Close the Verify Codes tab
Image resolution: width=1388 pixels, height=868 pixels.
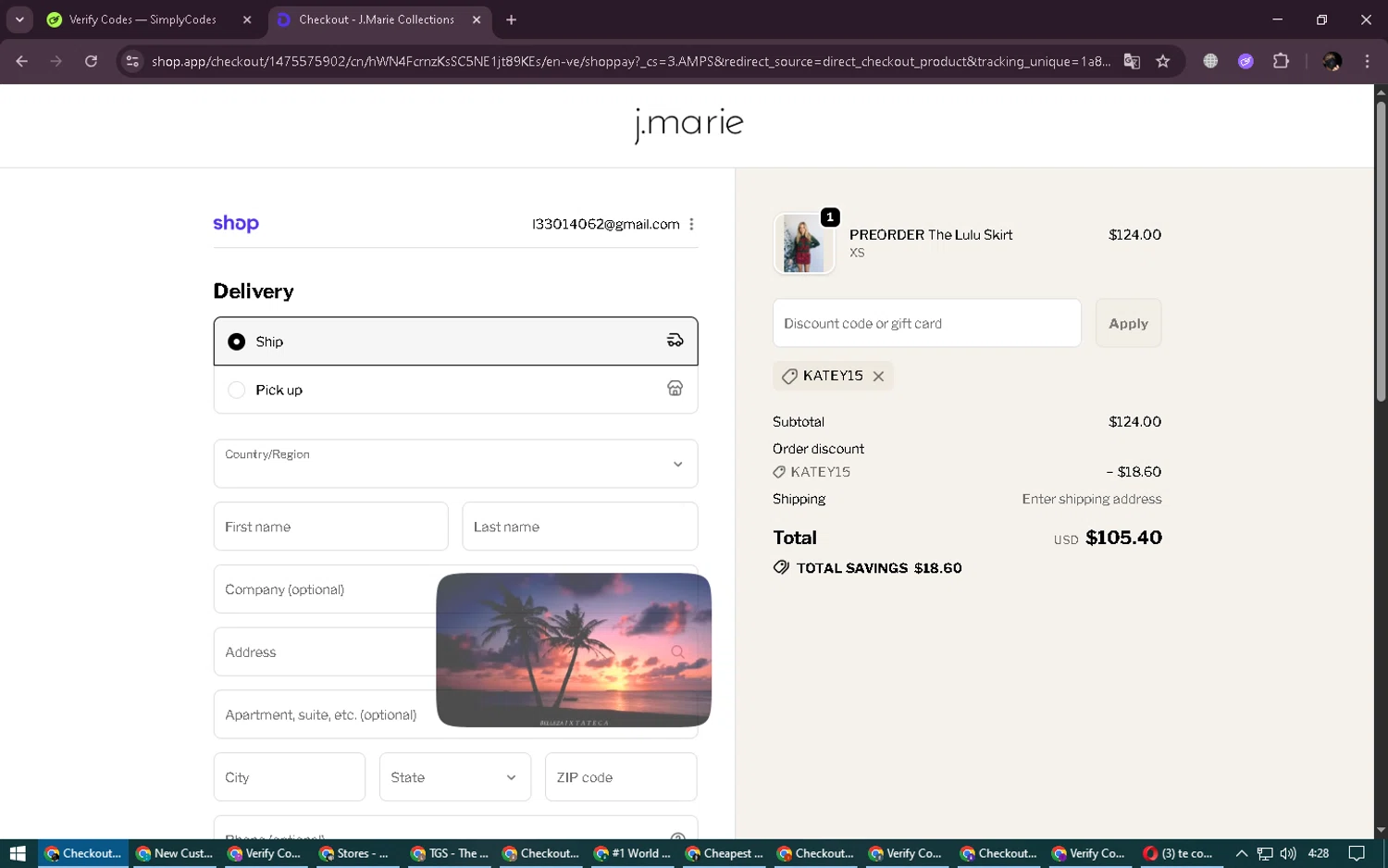click(247, 19)
